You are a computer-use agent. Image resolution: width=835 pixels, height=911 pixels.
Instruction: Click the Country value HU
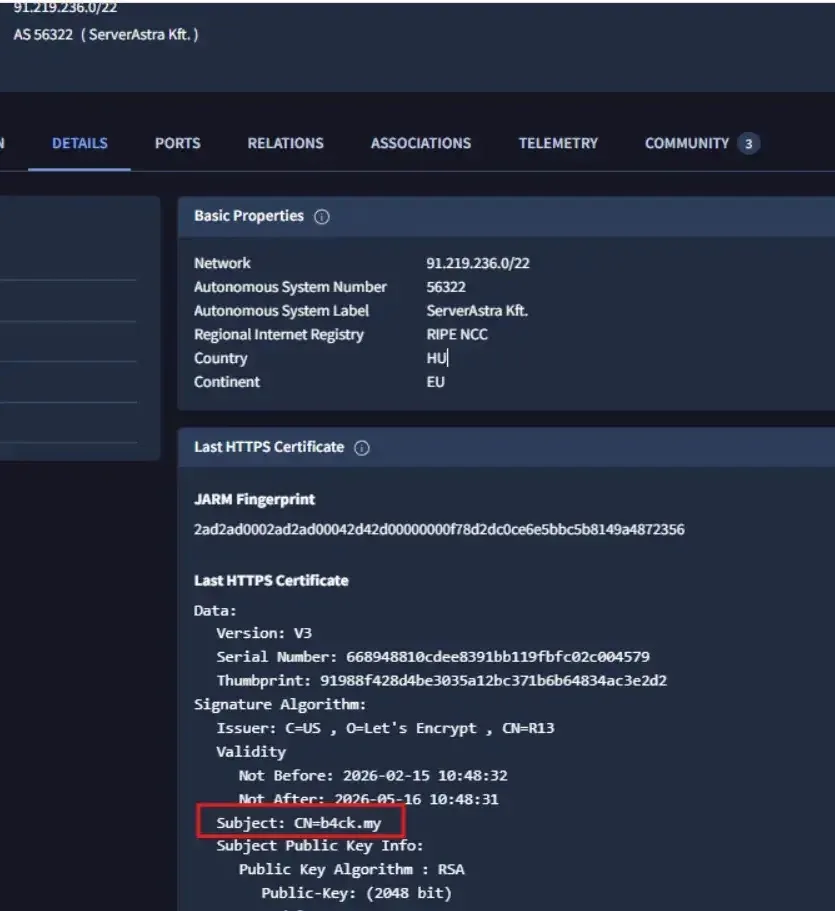[436, 358]
